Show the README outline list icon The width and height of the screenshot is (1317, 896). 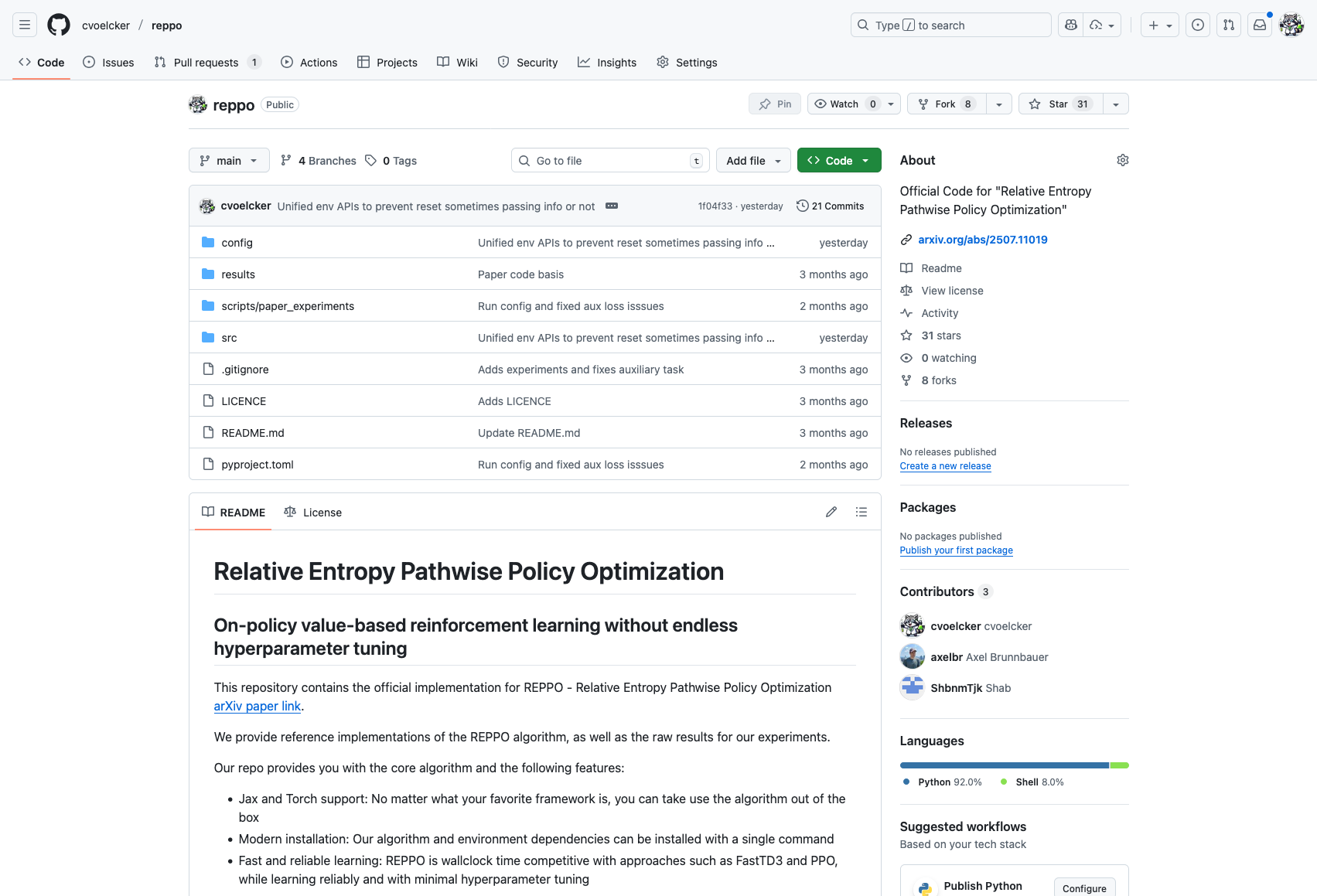862,512
